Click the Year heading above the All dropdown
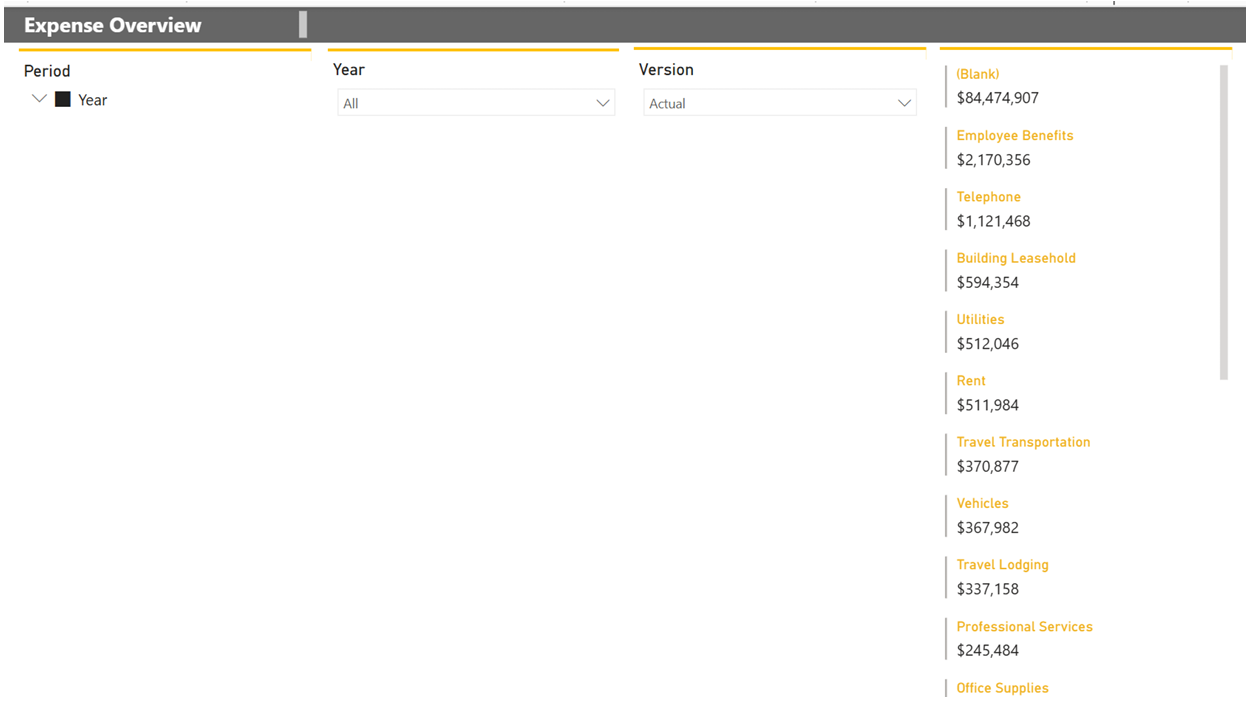1250x711 pixels. (x=349, y=70)
